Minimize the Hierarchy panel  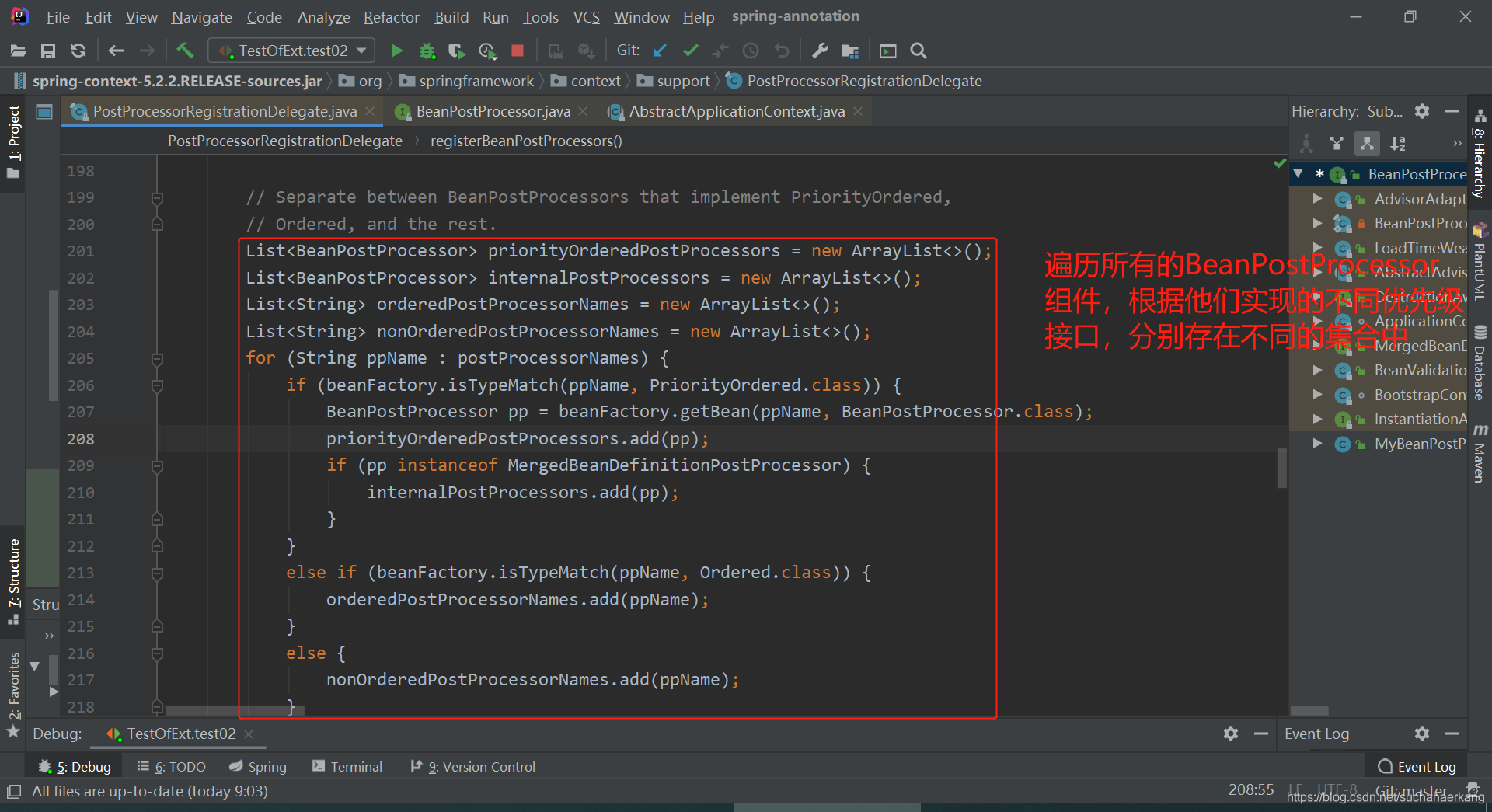click(x=1452, y=111)
